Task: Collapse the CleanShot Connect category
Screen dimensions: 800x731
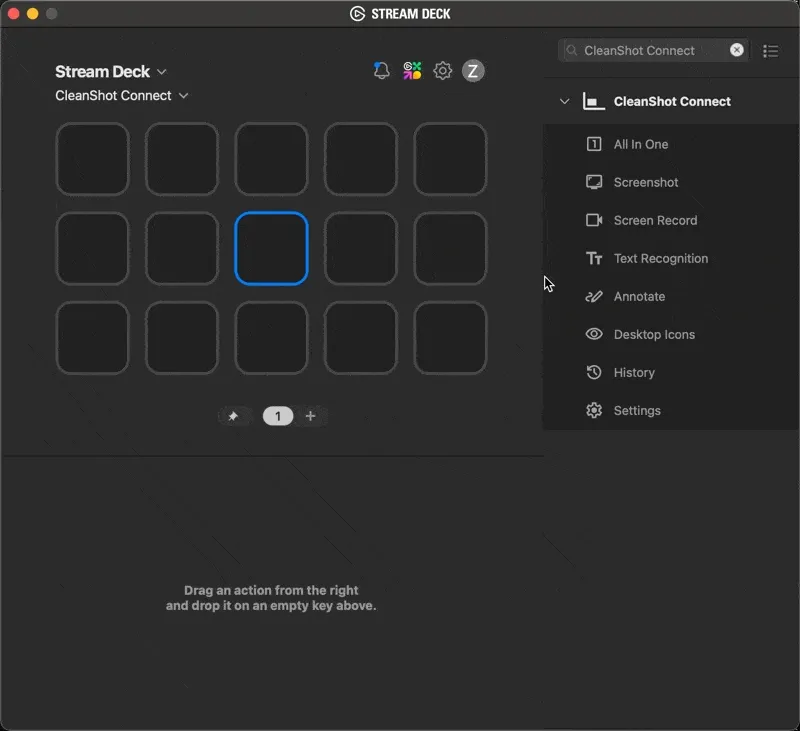Action: (x=564, y=101)
